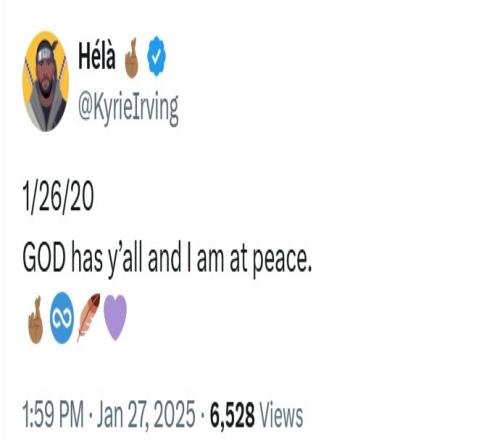This screenshot has width=500, height=440.
Task: Open the Hélà display name profile
Action: pyautogui.click(x=97, y=56)
